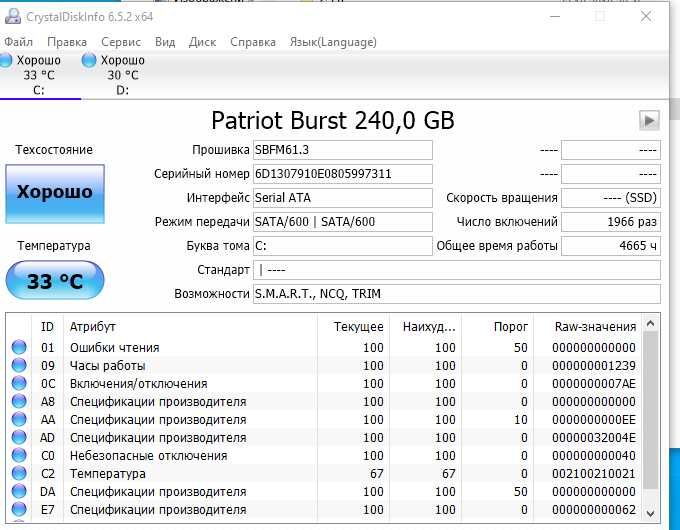Click the Скорость вращения field (SSD)
The width and height of the screenshot is (680, 530).
point(611,198)
